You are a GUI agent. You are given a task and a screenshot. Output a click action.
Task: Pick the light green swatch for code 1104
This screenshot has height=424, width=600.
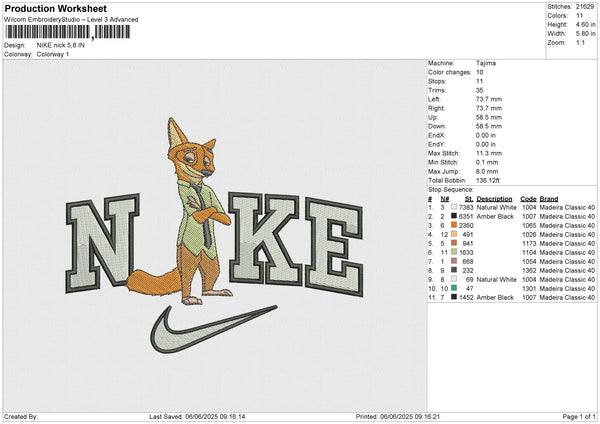coord(454,252)
